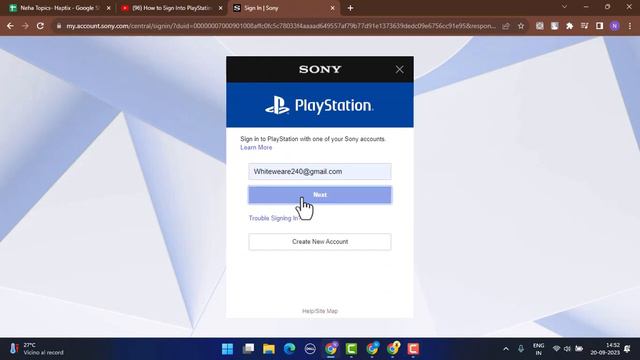Reload the current page
Screen dimensions: 640x360
pos(40,26)
